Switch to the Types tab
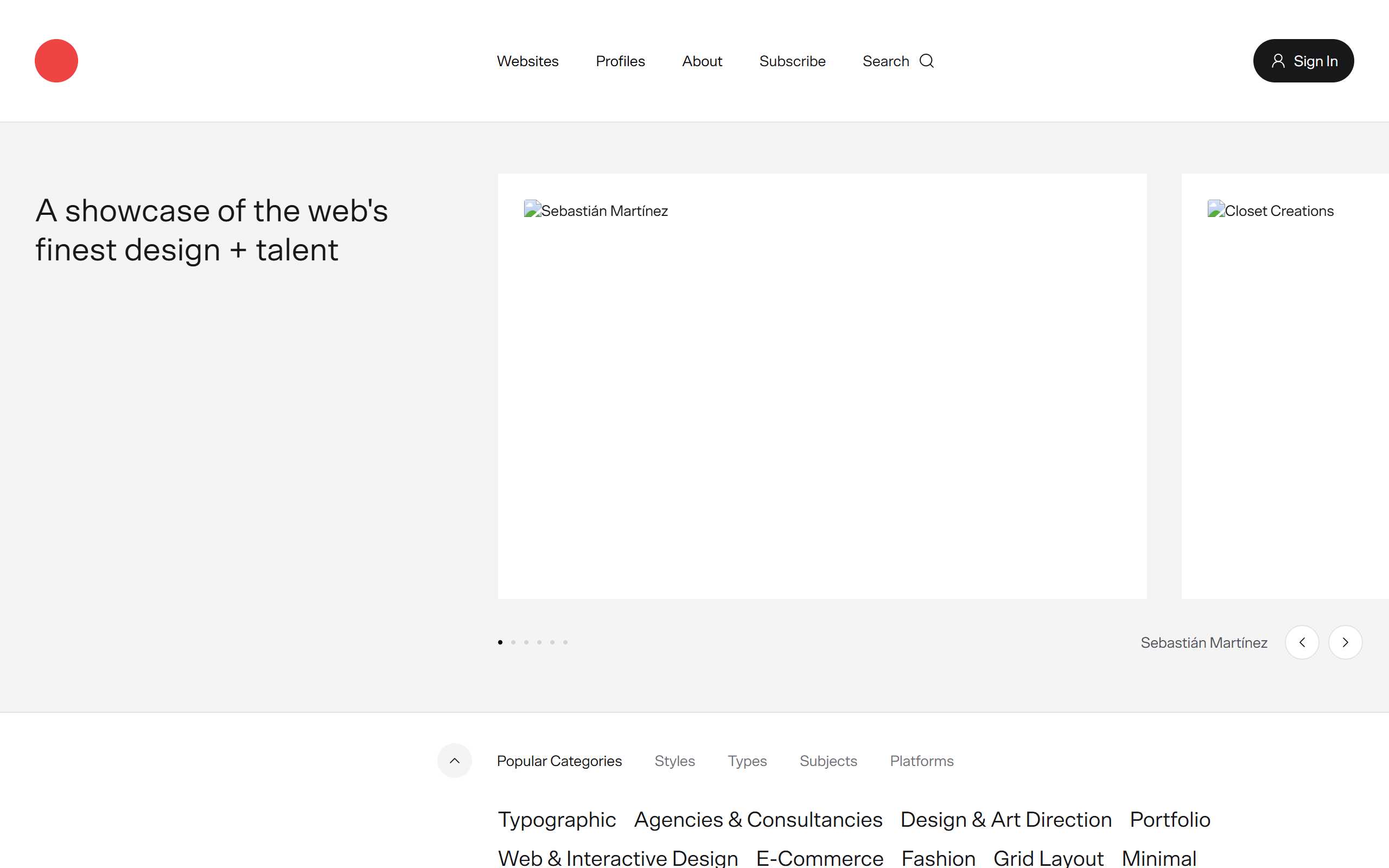Image resolution: width=1389 pixels, height=868 pixels. tap(747, 761)
